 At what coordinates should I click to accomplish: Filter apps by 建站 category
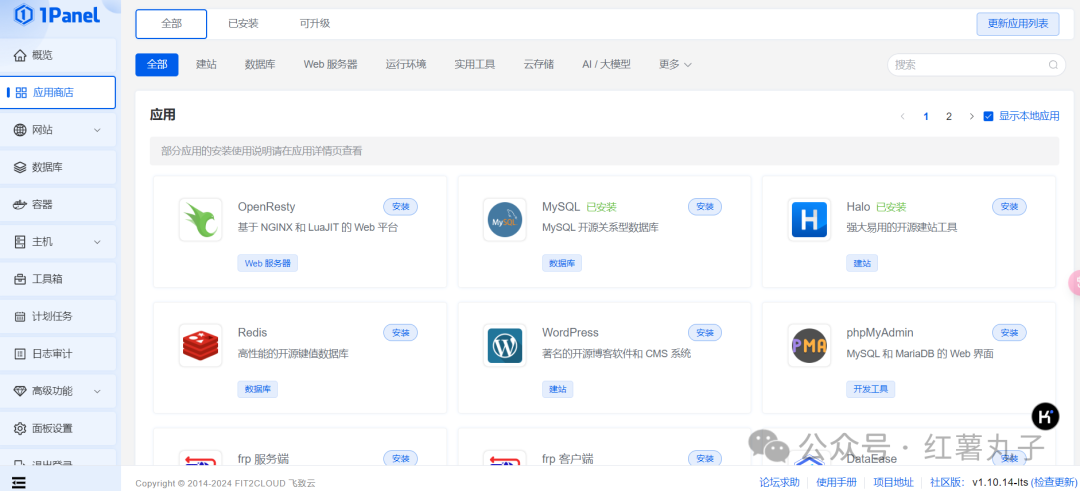[207, 64]
